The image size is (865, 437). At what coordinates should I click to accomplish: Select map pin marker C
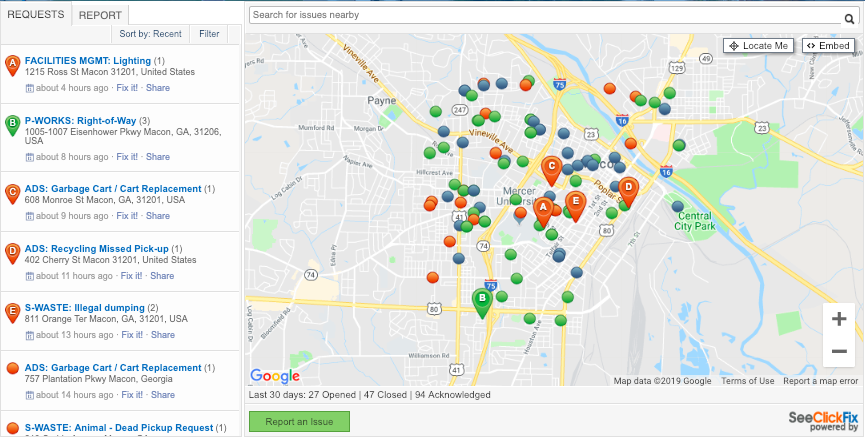(551, 169)
